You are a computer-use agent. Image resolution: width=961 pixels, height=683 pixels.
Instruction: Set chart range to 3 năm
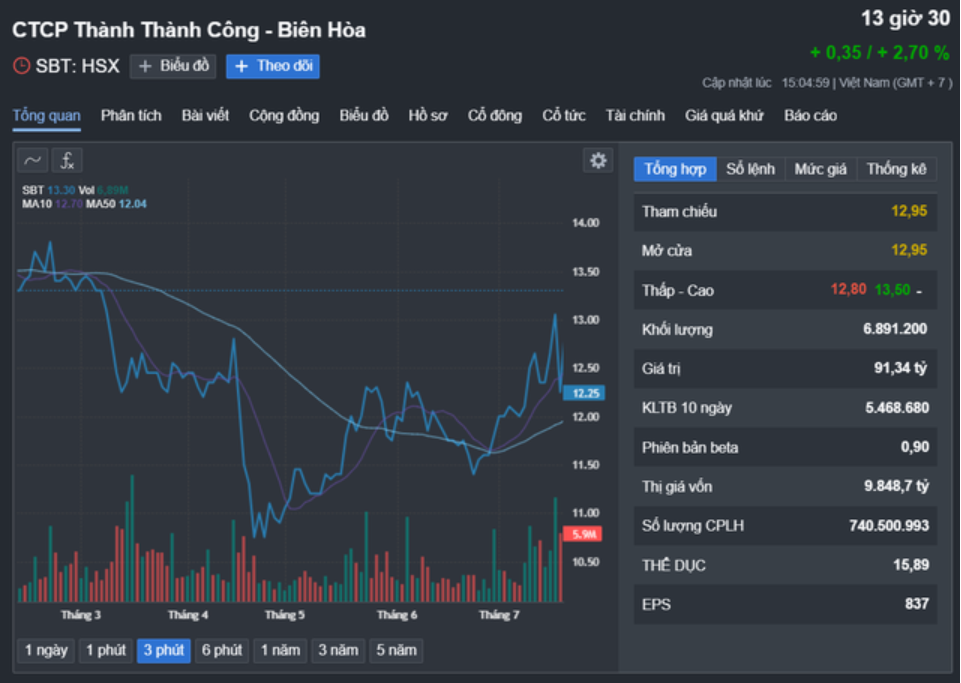tap(338, 651)
